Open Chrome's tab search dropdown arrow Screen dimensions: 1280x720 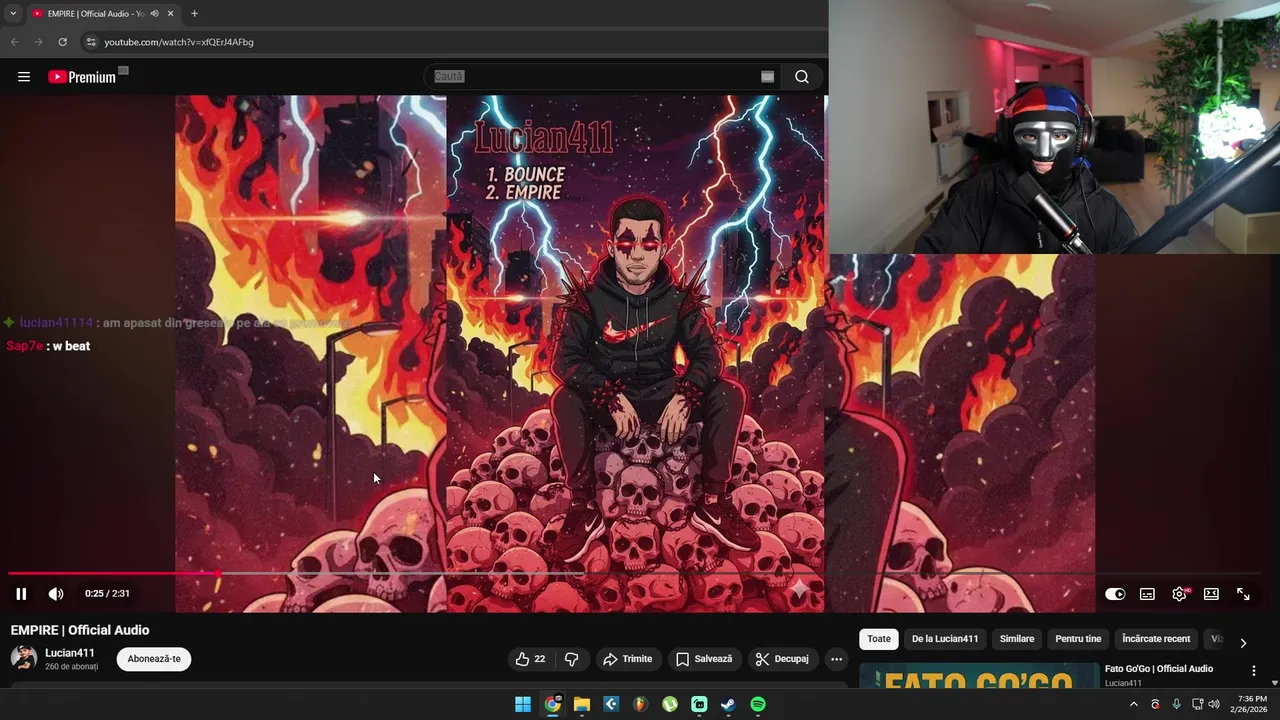(x=13, y=13)
